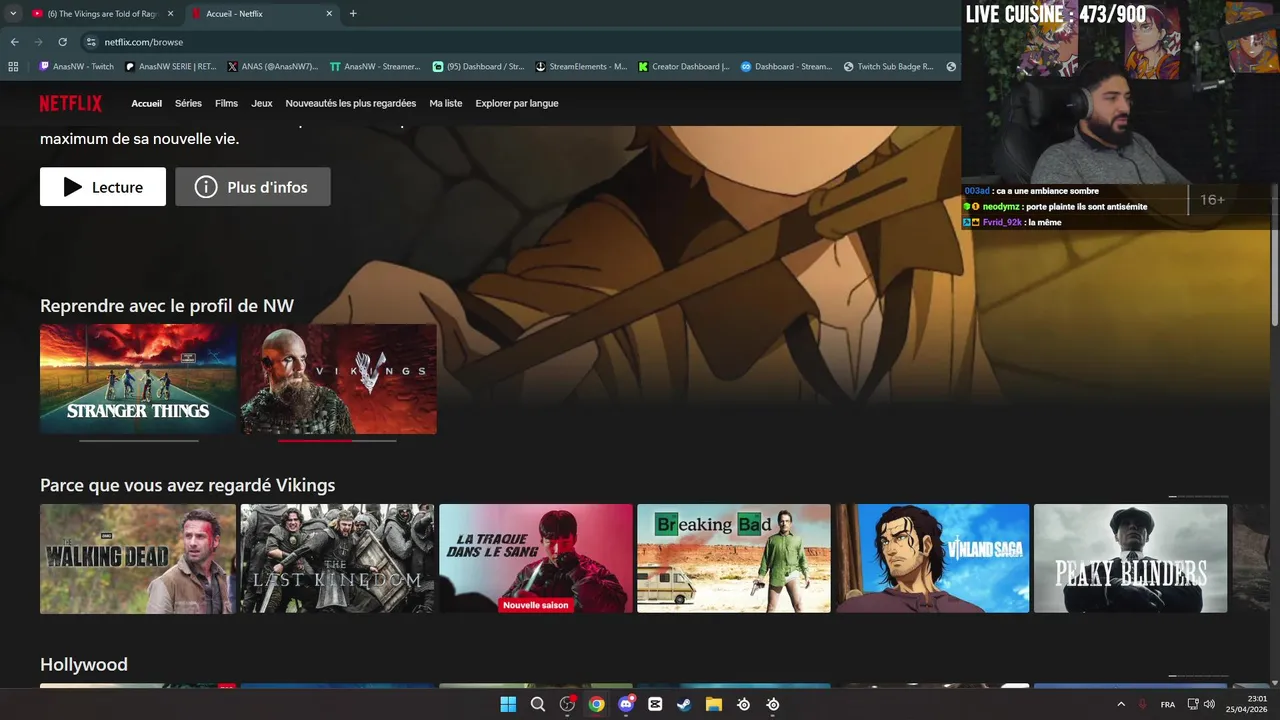This screenshot has width=1280, height=720.
Task: Open AnasNW - Twitch bookmark
Action: tap(77, 67)
